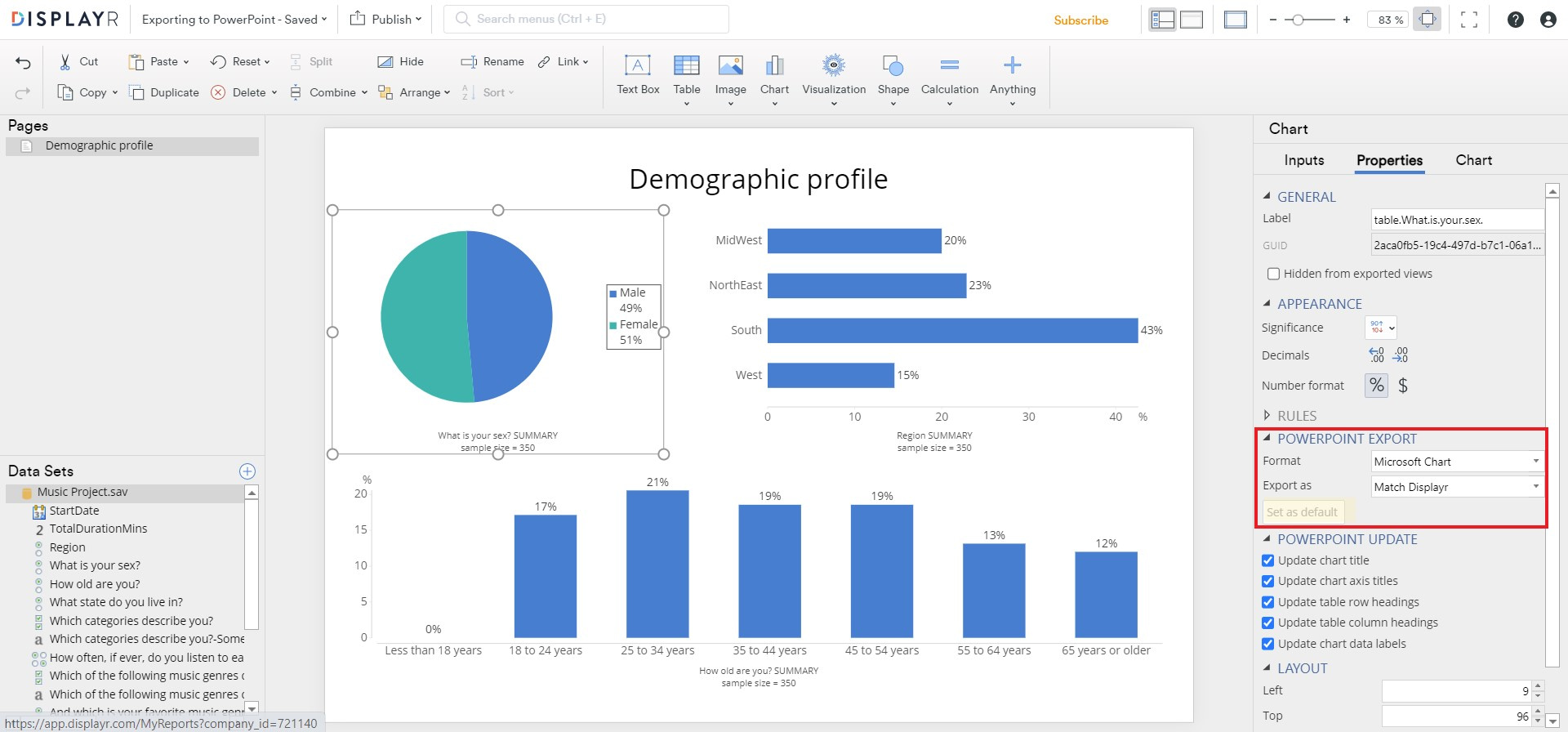This screenshot has height=732, width=1568.
Task: Open the help question mark icon
Action: point(1515,20)
